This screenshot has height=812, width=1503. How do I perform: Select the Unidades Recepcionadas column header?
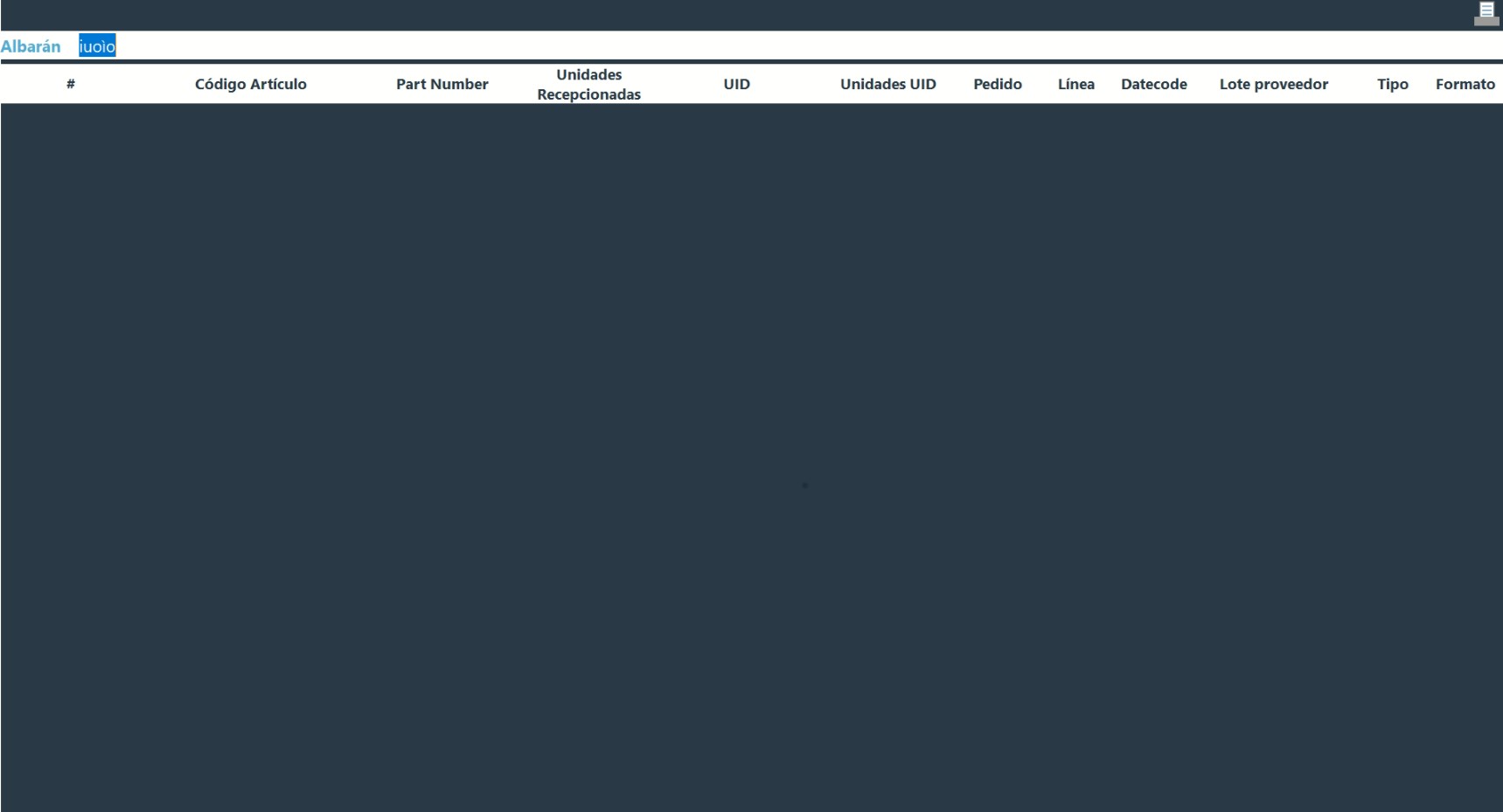pyautogui.click(x=588, y=84)
